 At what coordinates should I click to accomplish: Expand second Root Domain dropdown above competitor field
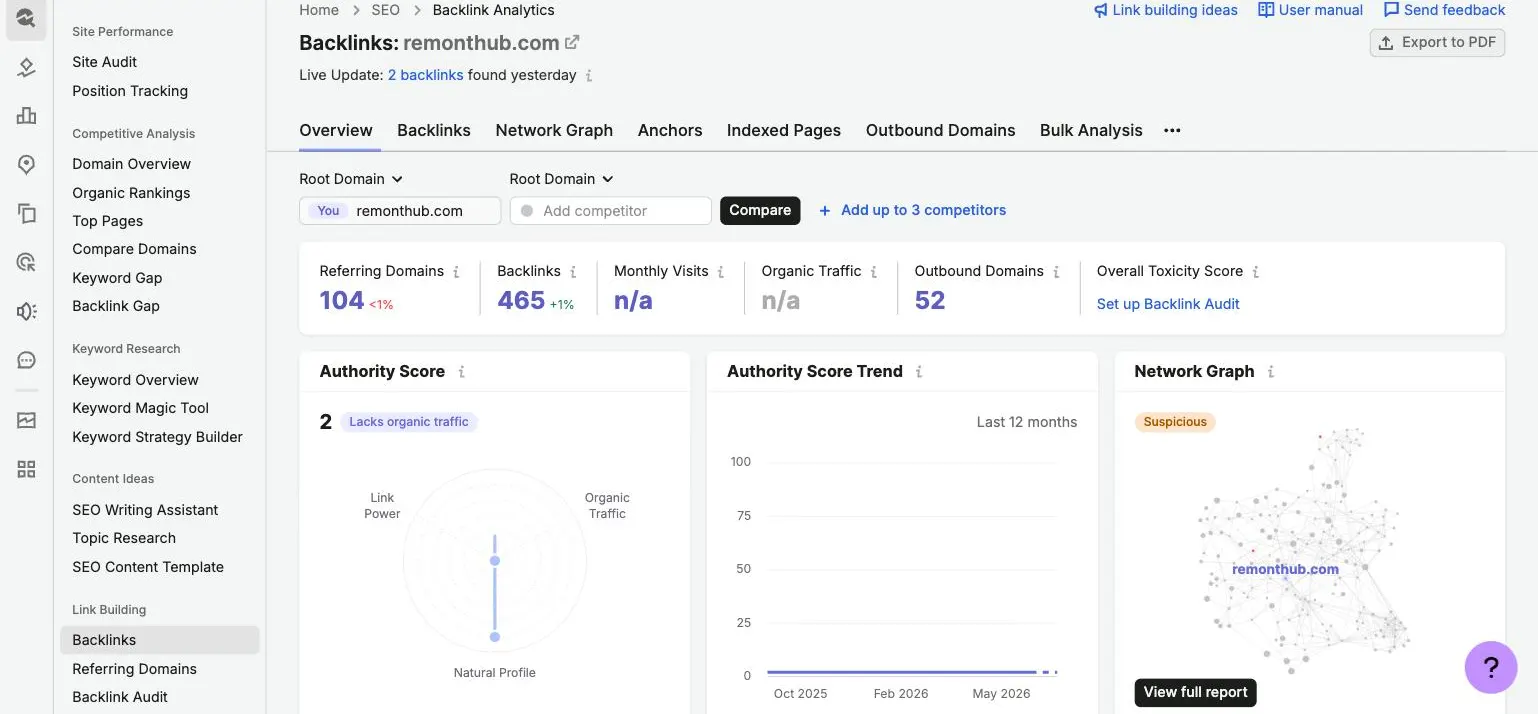pos(561,179)
